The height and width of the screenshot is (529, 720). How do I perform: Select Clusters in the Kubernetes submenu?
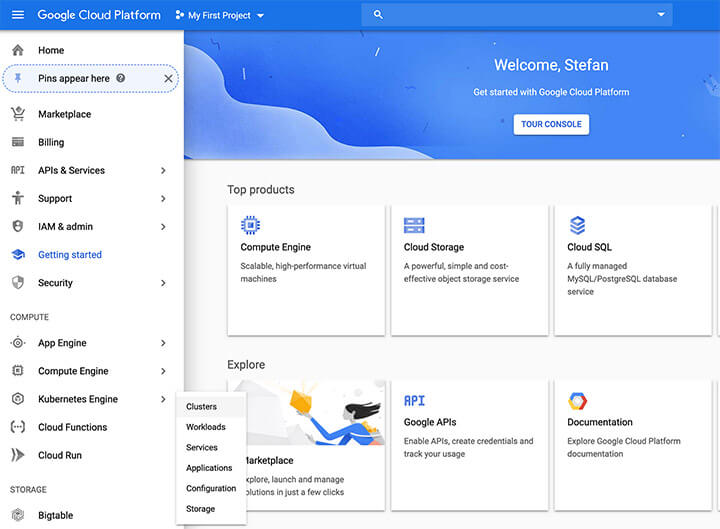211,406
